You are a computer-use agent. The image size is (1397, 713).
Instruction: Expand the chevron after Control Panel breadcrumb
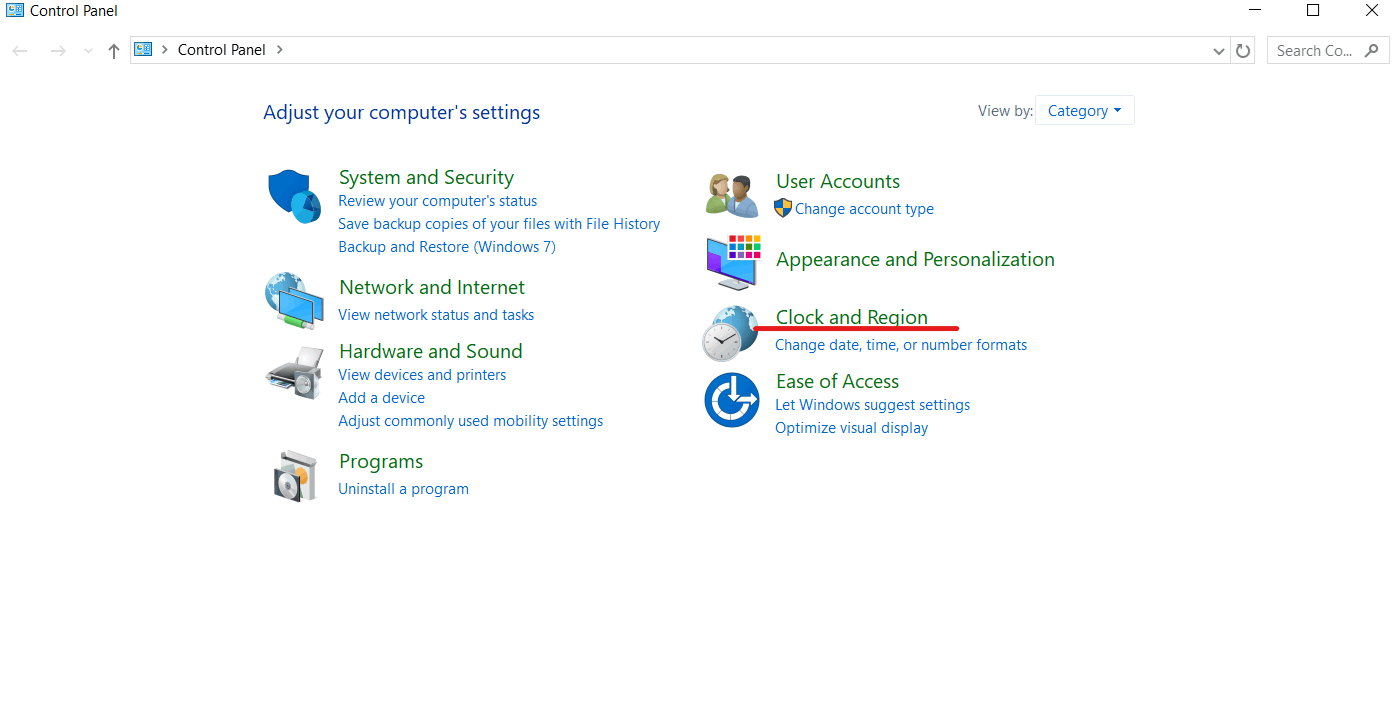coord(280,49)
